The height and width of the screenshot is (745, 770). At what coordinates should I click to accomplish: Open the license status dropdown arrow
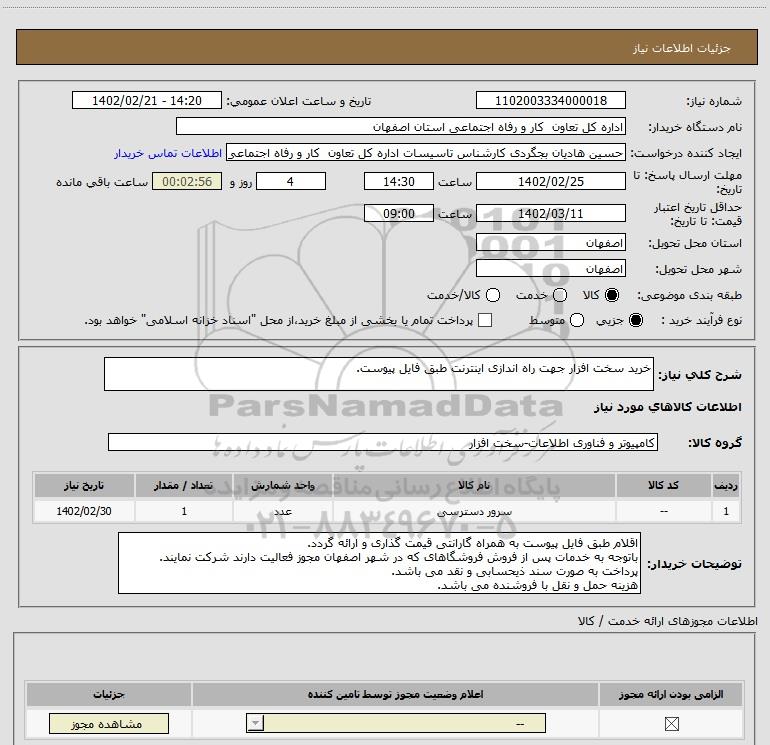point(255,723)
